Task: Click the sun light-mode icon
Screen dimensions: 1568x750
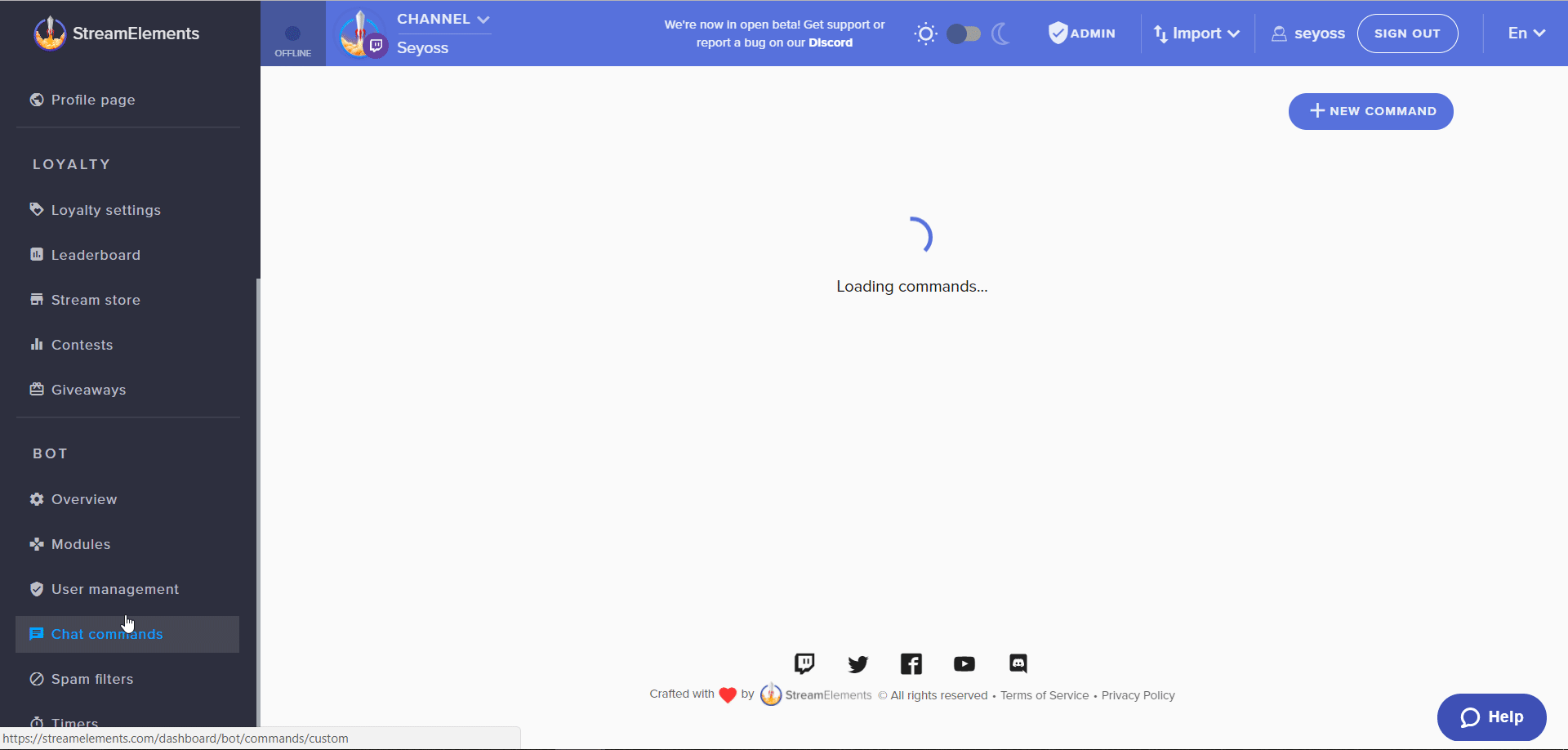Action: click(925, 33)
